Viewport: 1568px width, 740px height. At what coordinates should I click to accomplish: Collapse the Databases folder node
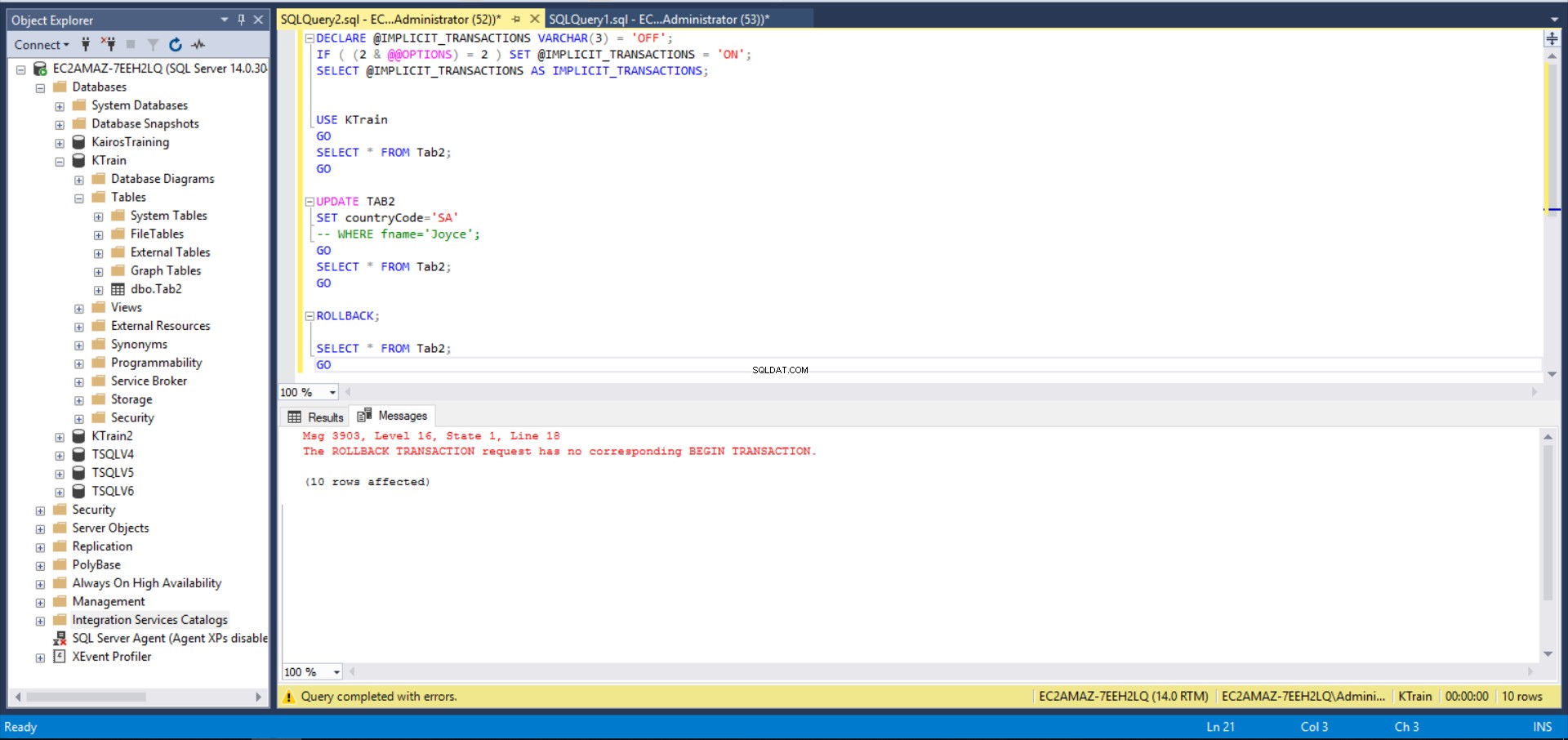pos(40,88)
